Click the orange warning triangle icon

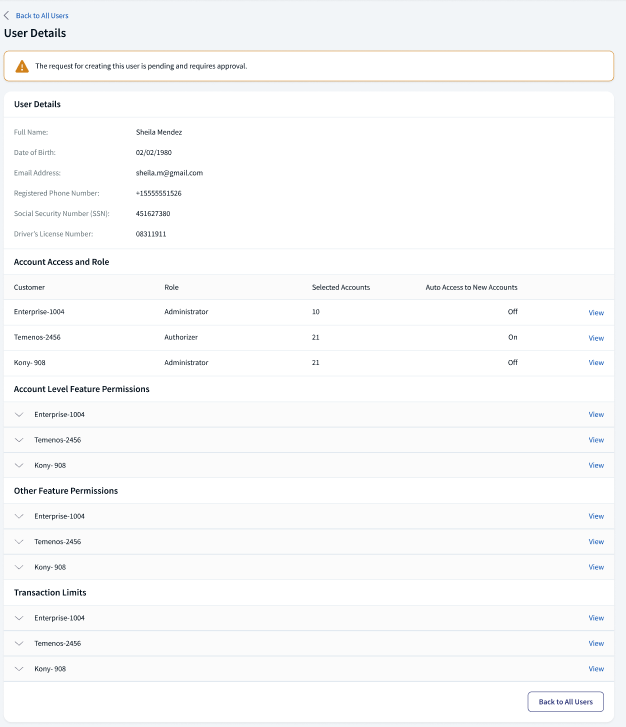point(22,66)
